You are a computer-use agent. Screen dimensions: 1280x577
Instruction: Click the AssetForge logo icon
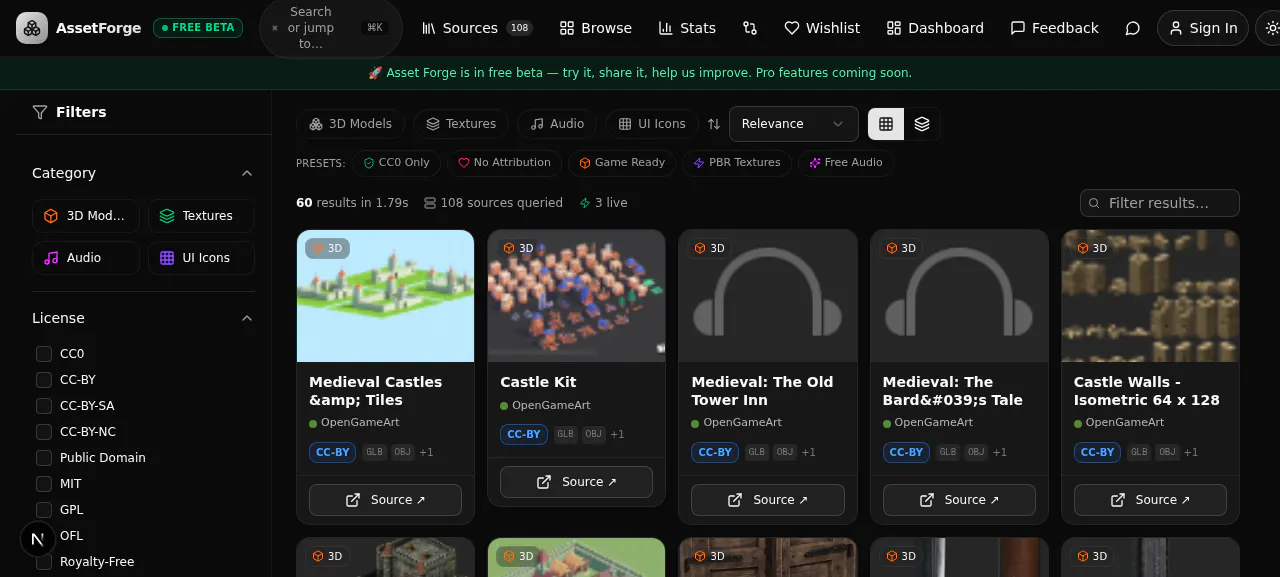(32, 28)
